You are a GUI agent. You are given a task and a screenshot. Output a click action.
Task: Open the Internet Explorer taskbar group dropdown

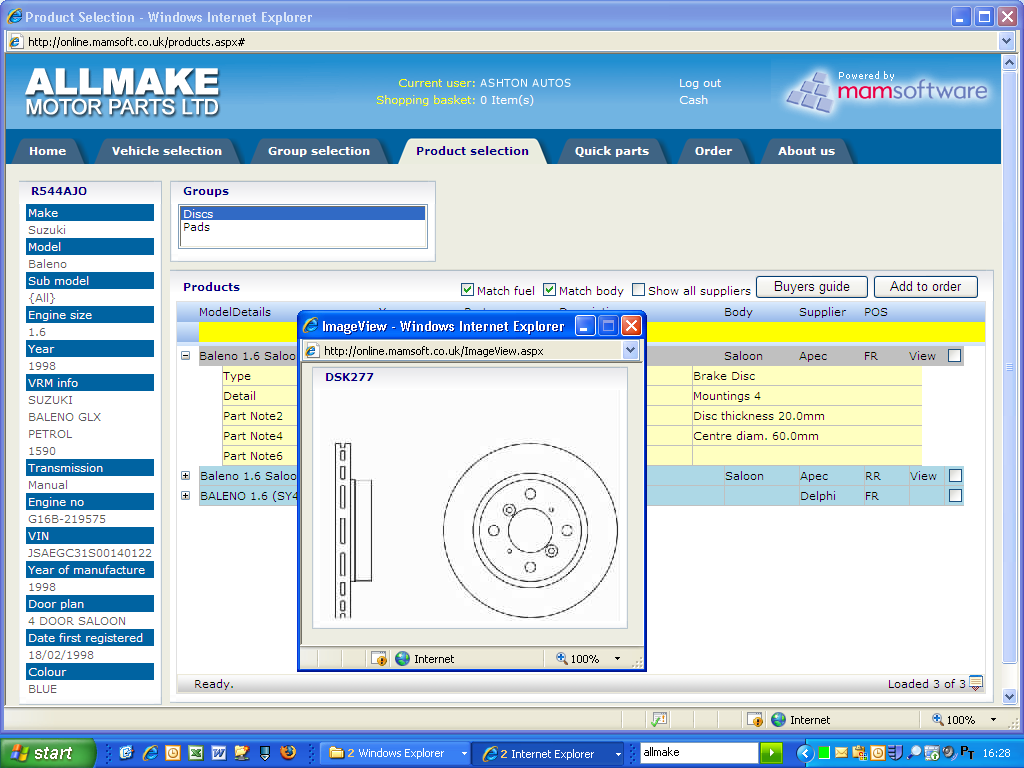coord(618,754)
